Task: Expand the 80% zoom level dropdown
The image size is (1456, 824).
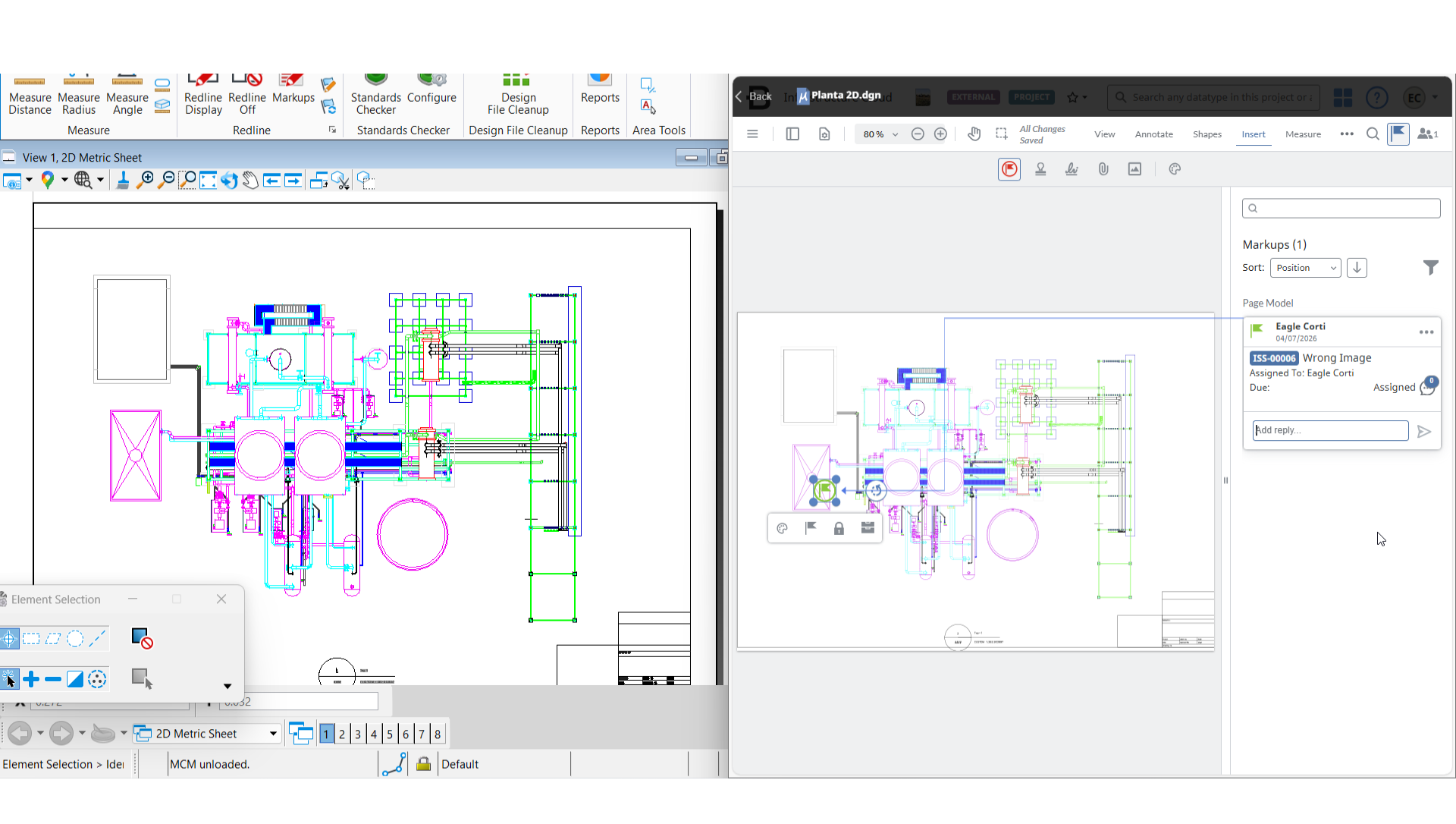Action: pyautogui.click(x=895, y=134)
